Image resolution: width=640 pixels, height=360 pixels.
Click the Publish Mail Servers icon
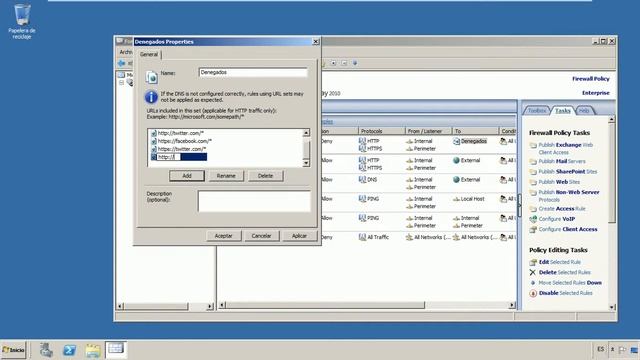point(533,162)
